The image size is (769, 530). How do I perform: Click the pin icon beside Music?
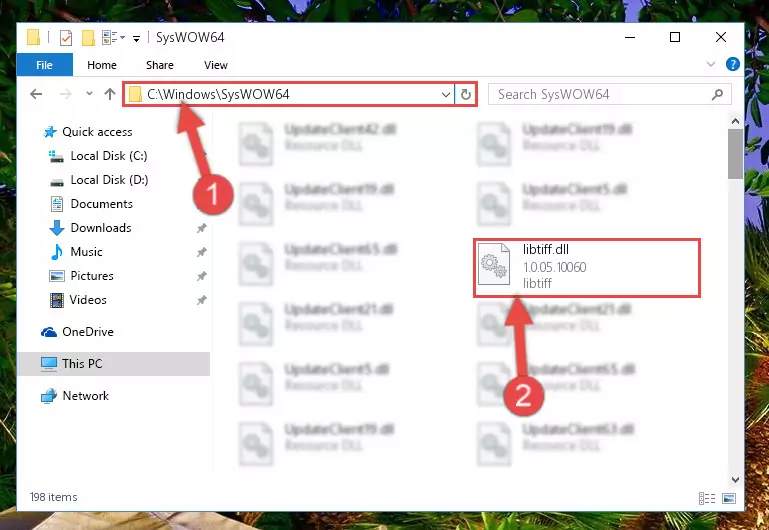[202, 252]
